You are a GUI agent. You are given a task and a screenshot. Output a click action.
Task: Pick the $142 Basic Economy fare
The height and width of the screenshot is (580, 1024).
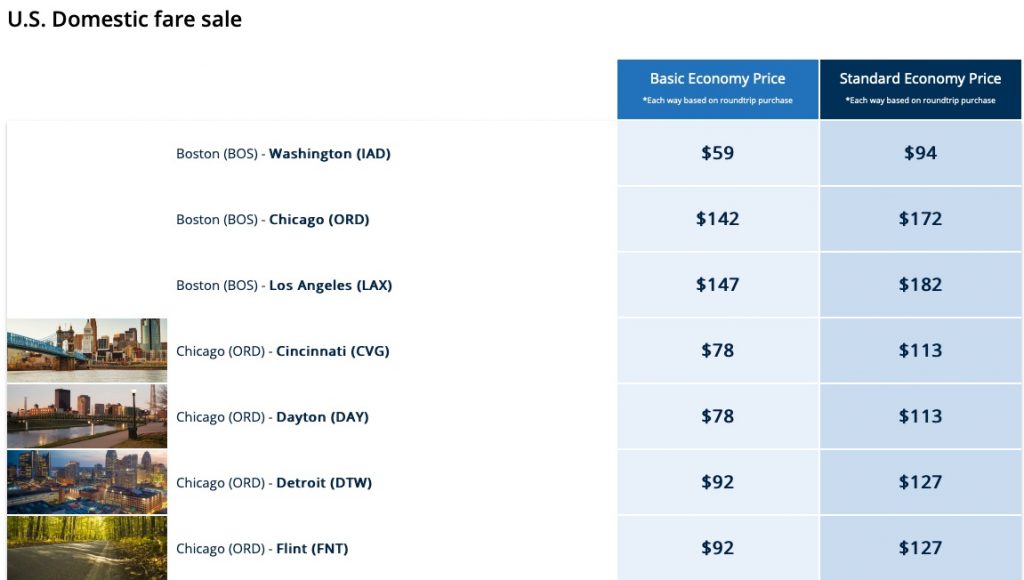pyautogui.click(x=718, y=219)
